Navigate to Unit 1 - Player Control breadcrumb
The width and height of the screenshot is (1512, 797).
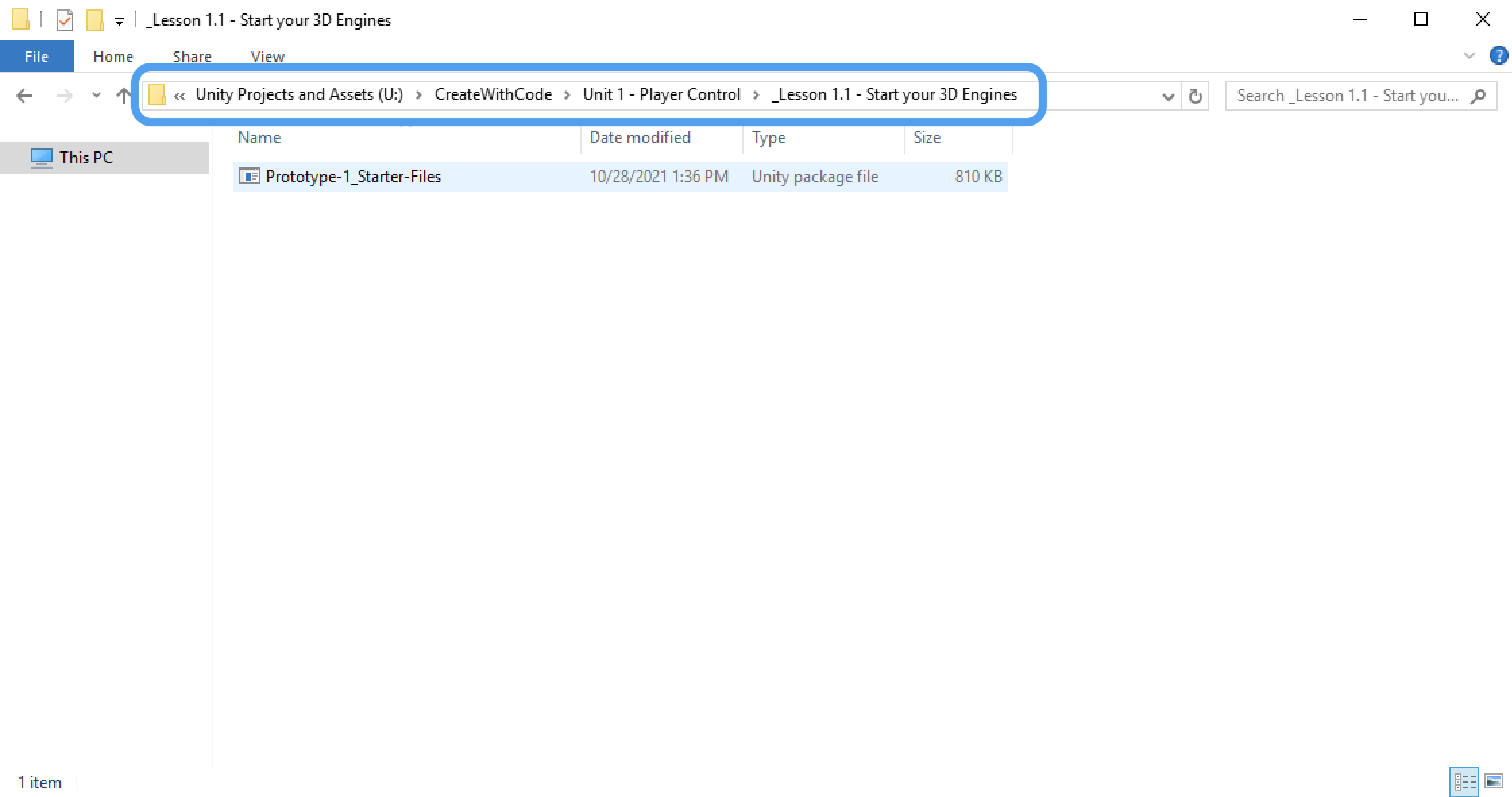tap(661, 94)
